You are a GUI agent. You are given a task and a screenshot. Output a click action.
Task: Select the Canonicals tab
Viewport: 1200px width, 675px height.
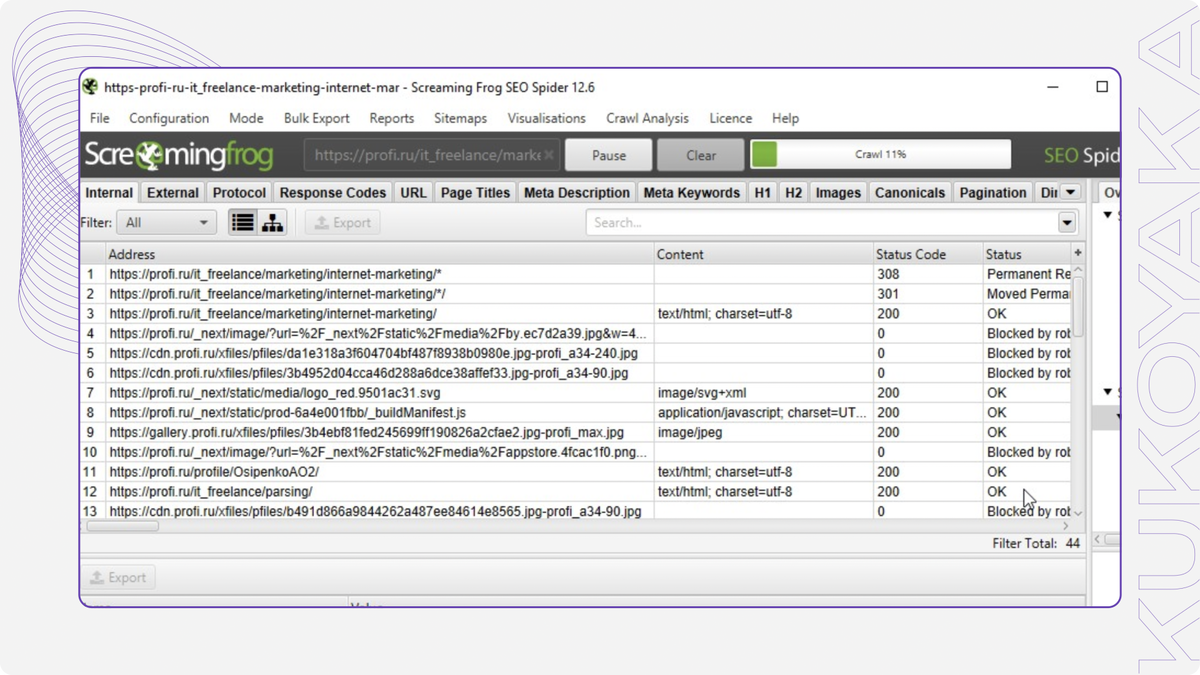click(x=909, y=193)
